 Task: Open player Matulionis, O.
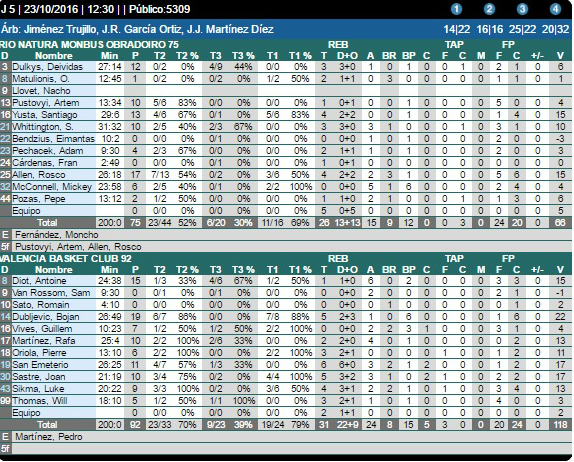tap(41, 79)
